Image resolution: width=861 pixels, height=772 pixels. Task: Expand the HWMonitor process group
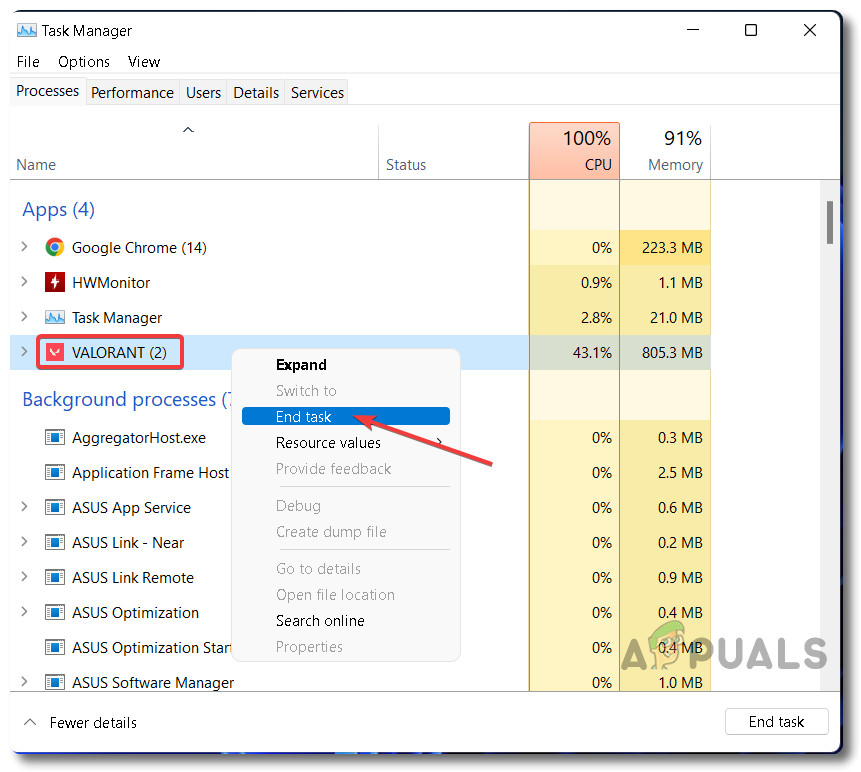point(24,282)
